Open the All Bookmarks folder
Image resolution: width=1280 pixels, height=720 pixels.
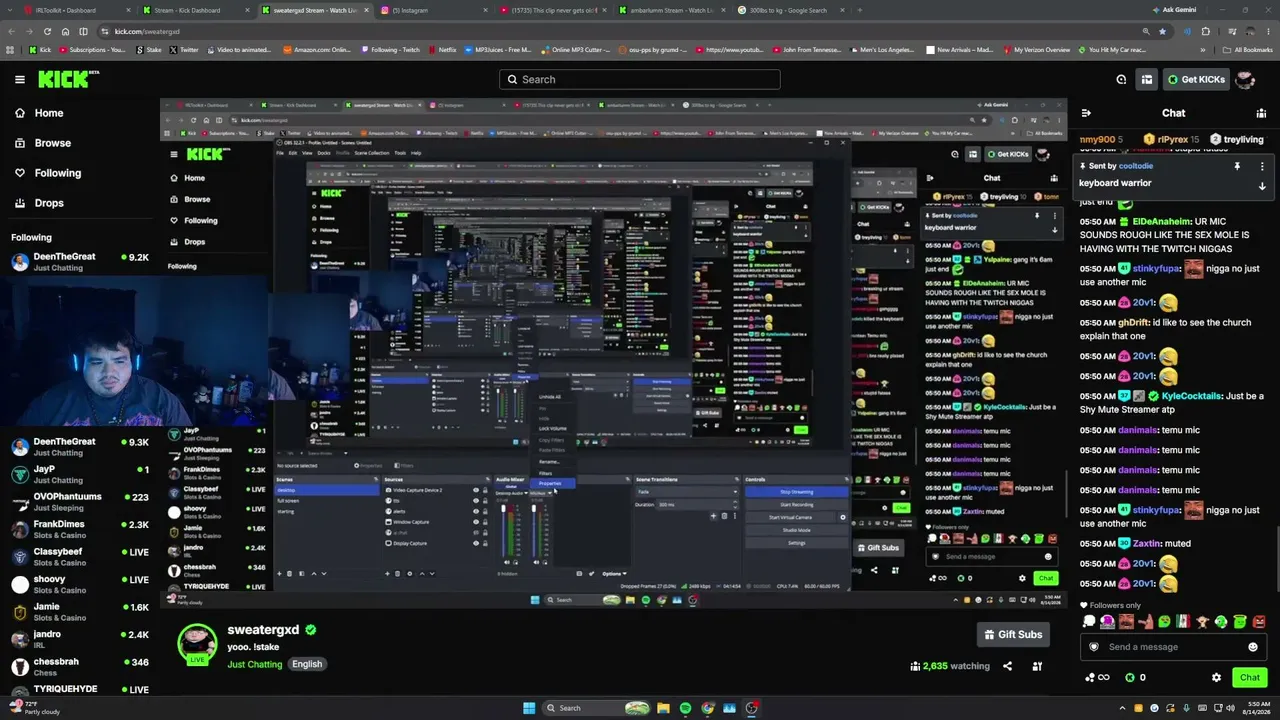(x=1247, y=49)
